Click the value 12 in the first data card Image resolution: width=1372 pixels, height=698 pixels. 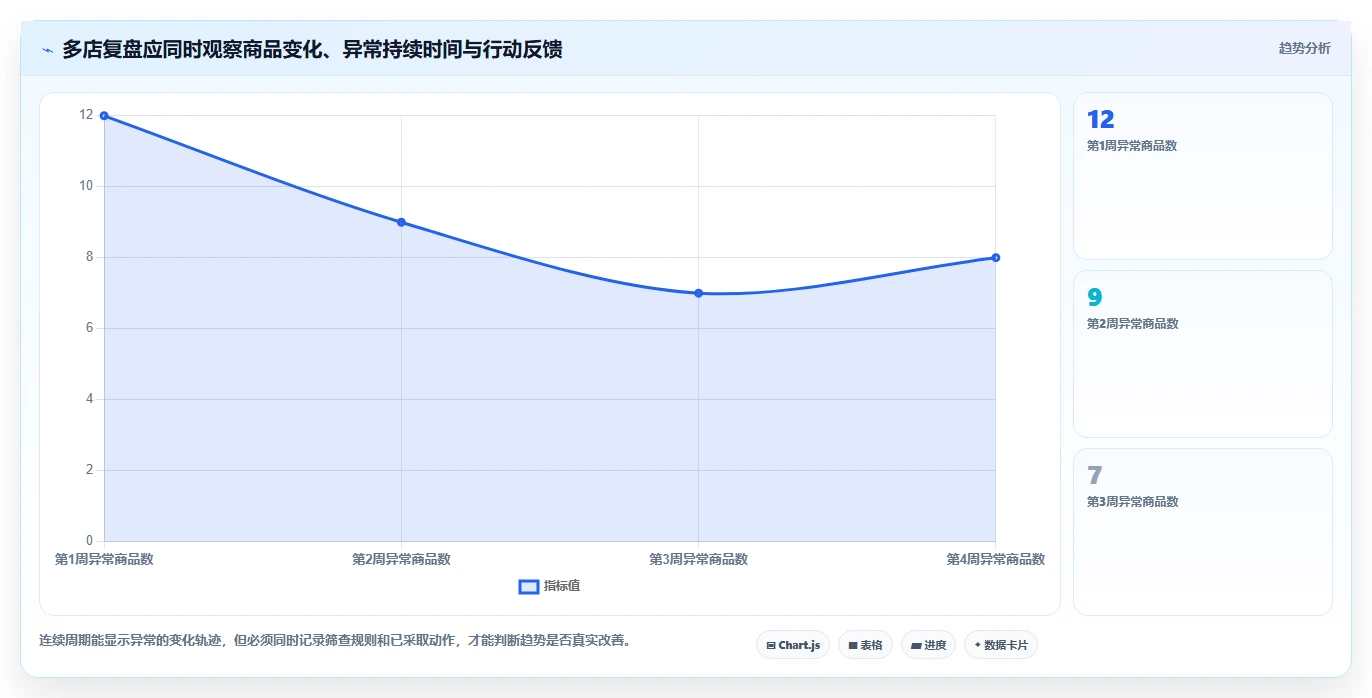pyautogui.click(x=1100, y=120)
